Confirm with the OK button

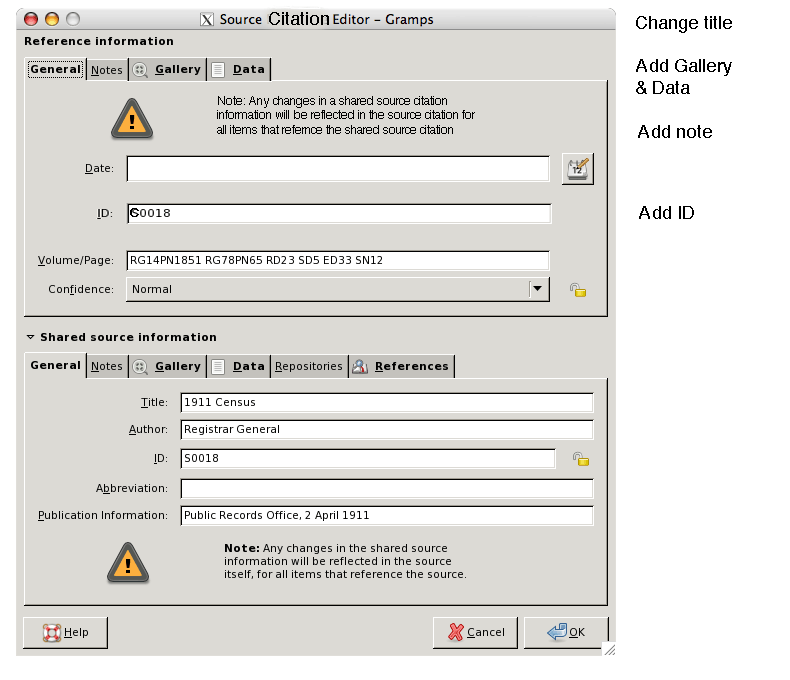pyautogui.click(x=566, y=632)
